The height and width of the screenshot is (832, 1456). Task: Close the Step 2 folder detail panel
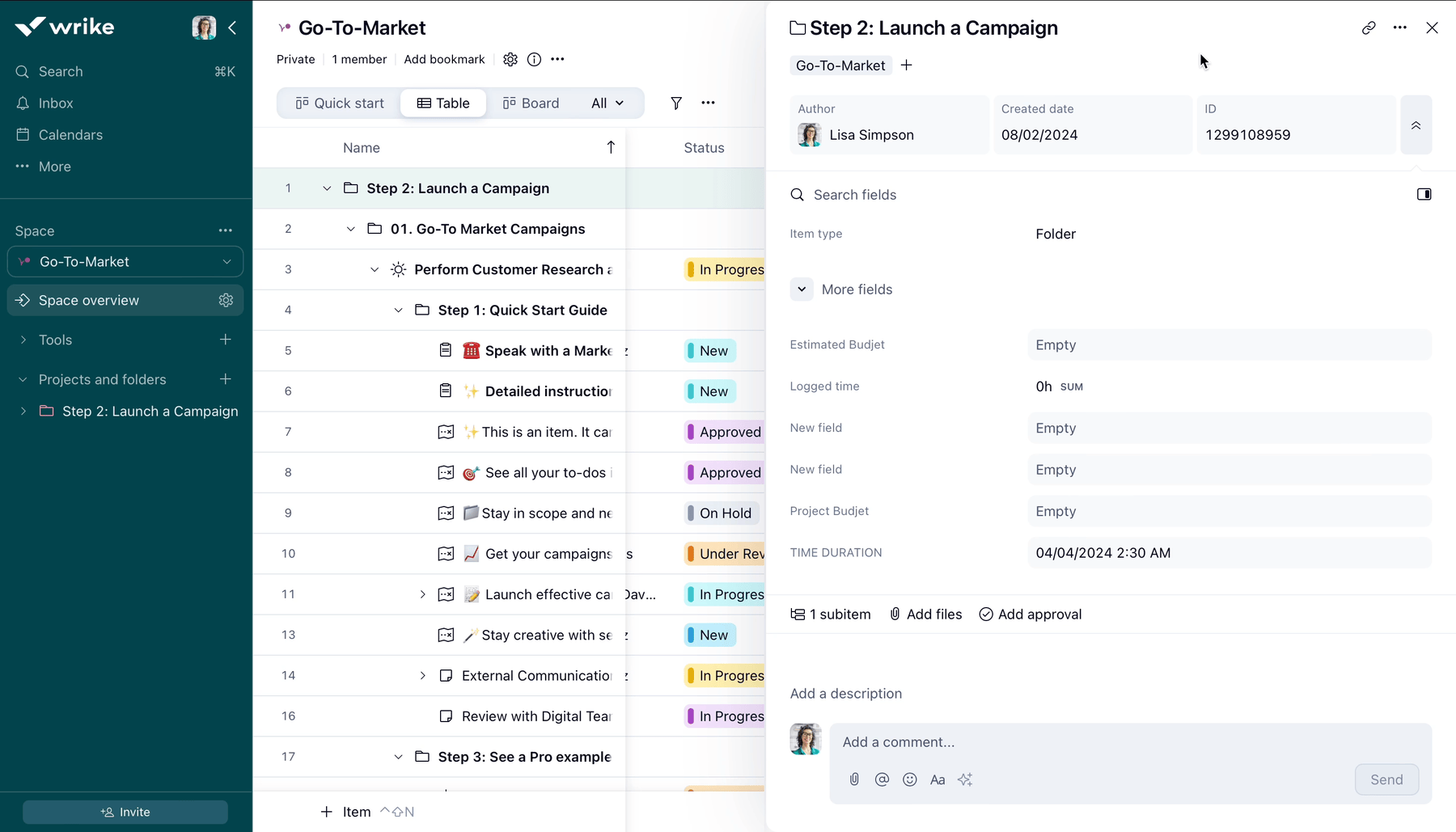pos(1432,27)
